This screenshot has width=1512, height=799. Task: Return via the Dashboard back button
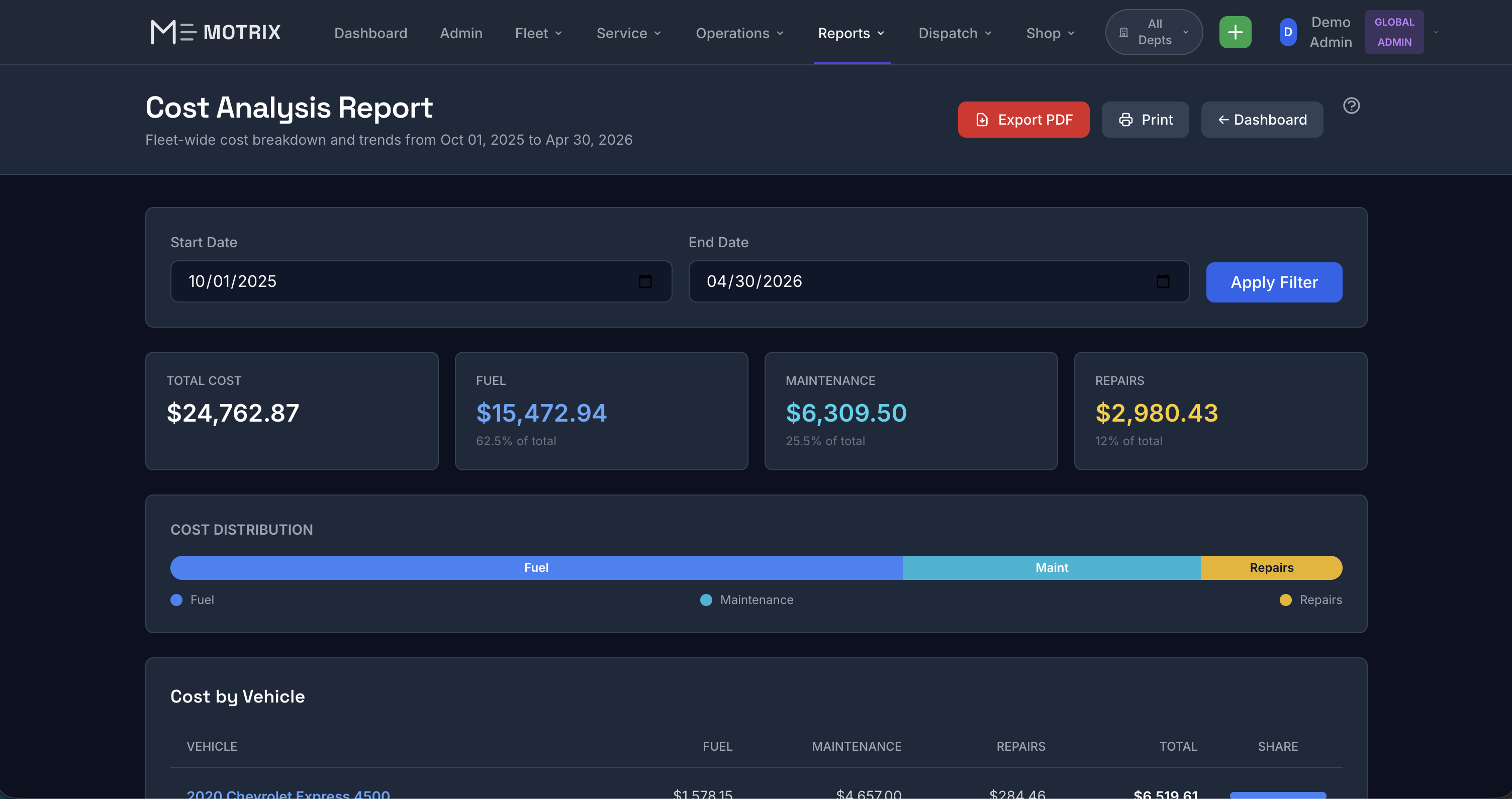click(1261, 120)
